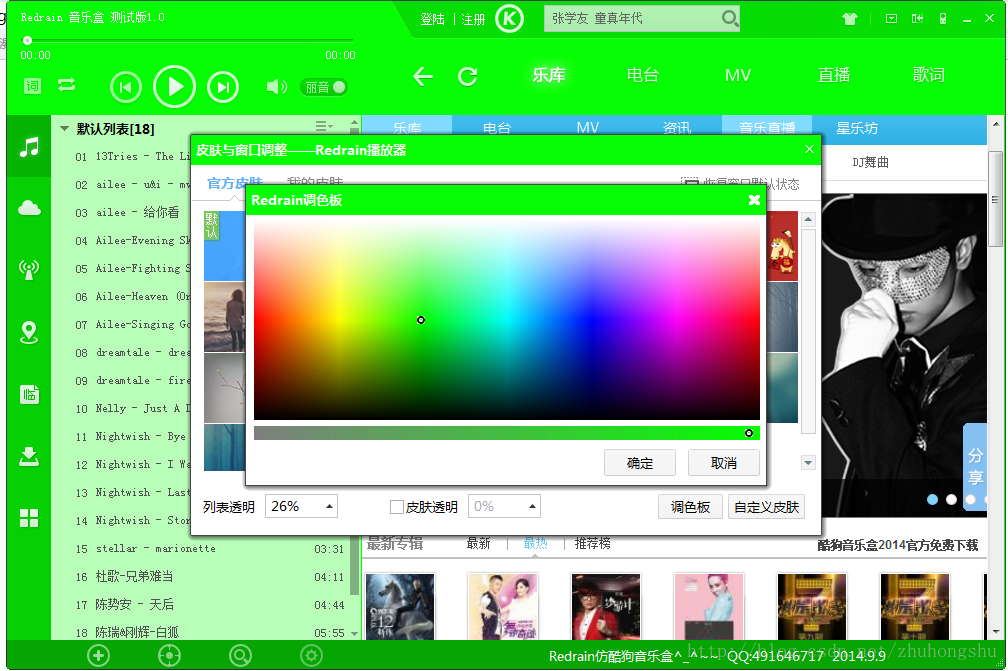Select the 歌词 main tab

(928, 75)
